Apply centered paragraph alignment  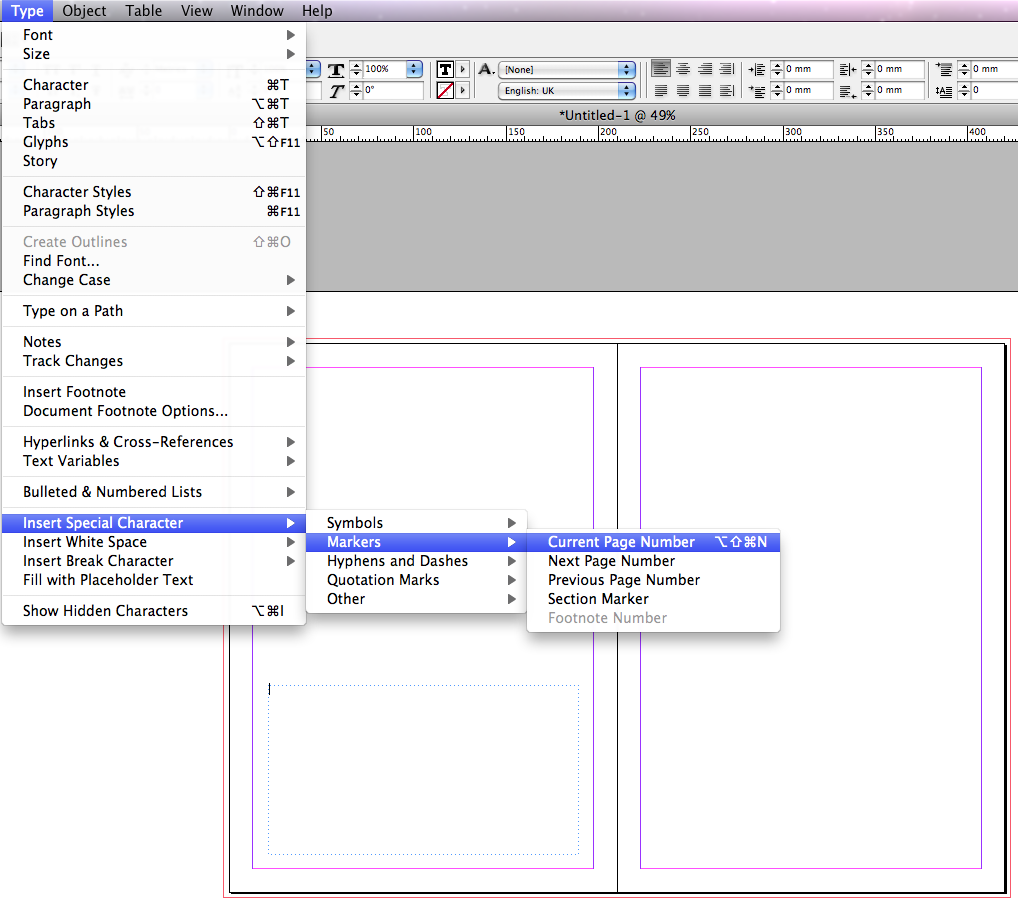click(683, 69)
